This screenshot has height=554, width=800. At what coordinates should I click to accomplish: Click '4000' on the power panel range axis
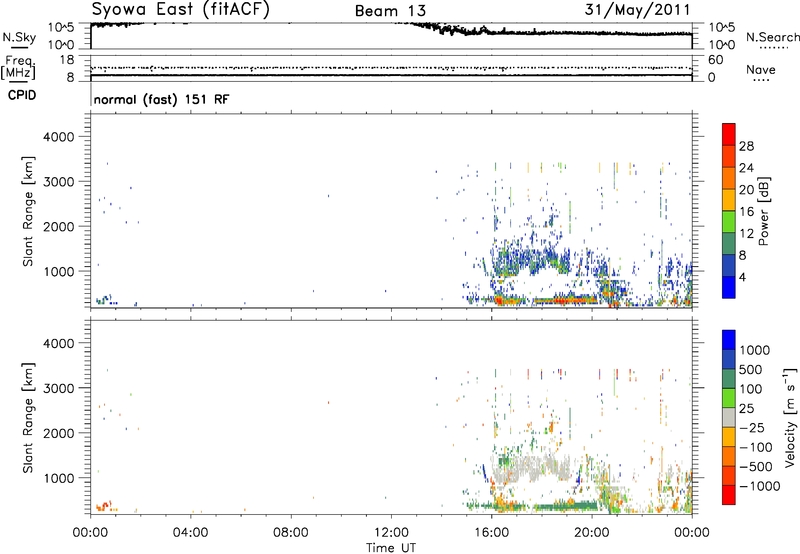click(59, 137)
